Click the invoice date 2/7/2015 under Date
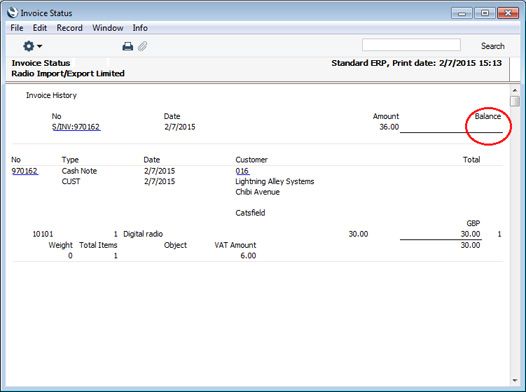 (x=179, y=127)
